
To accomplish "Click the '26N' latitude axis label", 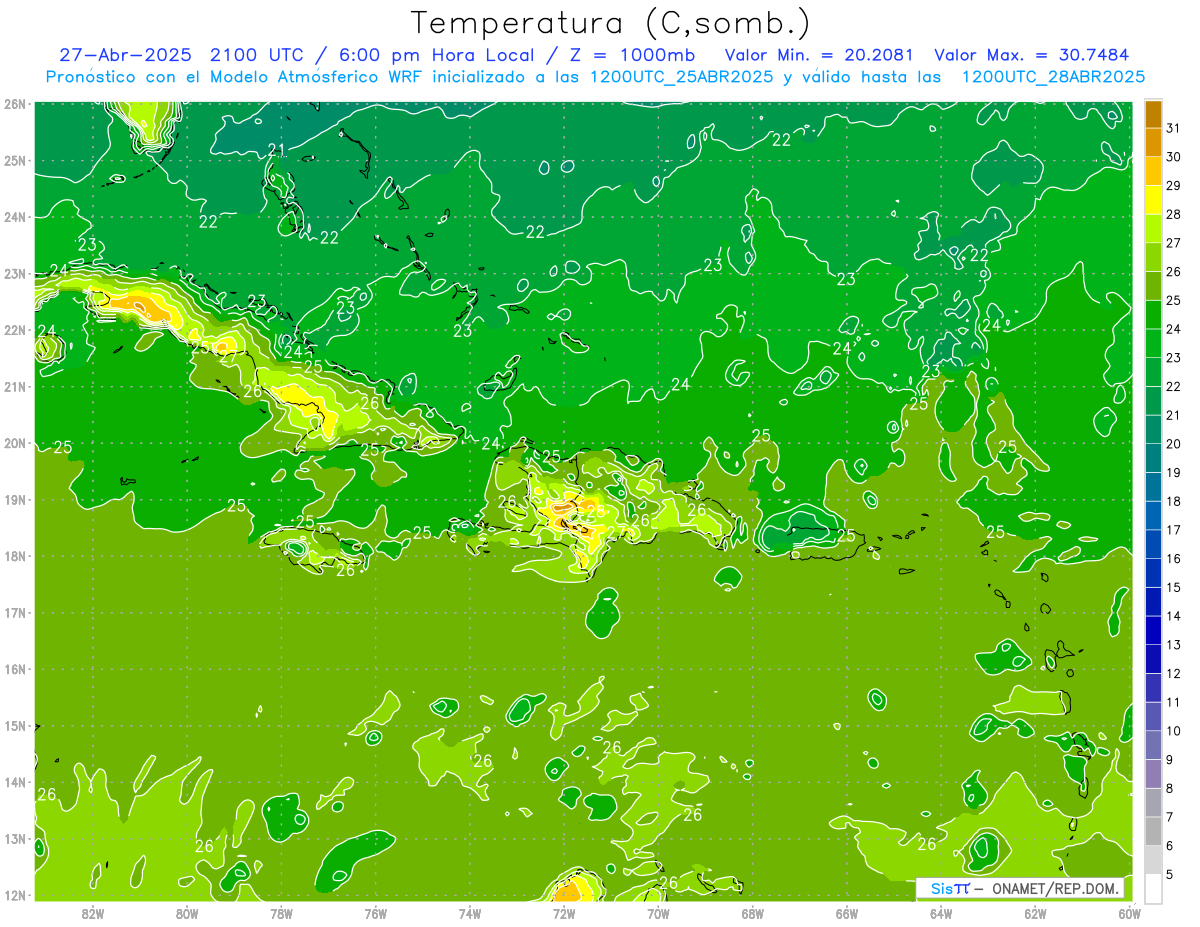I will tap(14, 104).
